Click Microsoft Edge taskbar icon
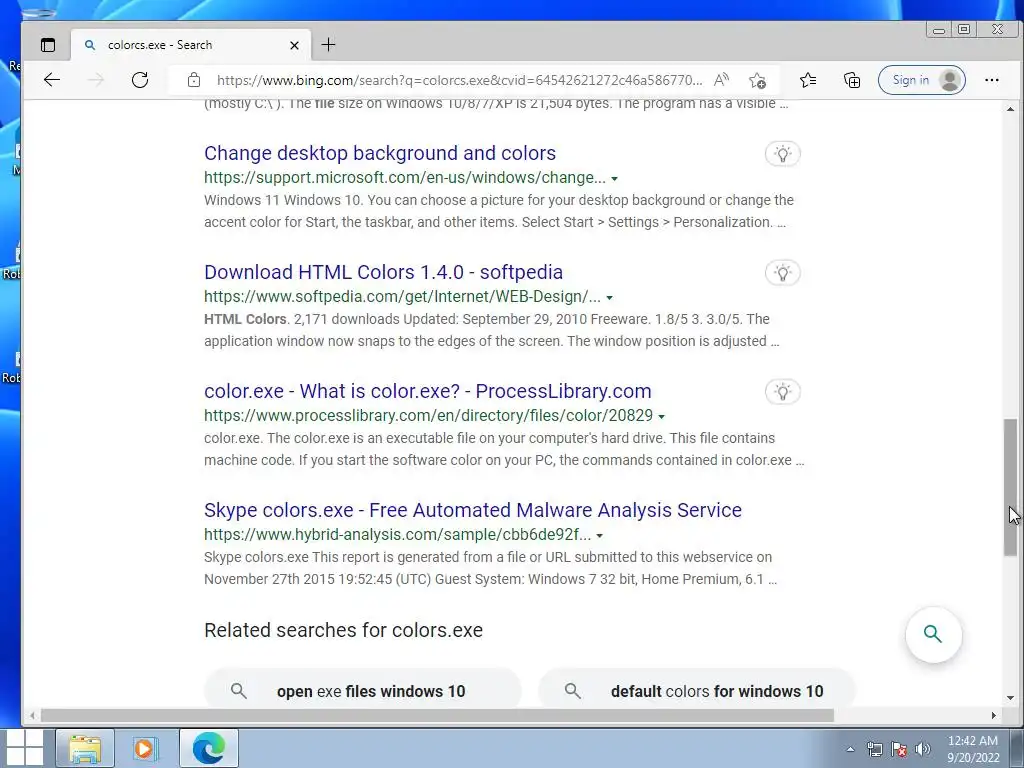 [x=209, y=748]
